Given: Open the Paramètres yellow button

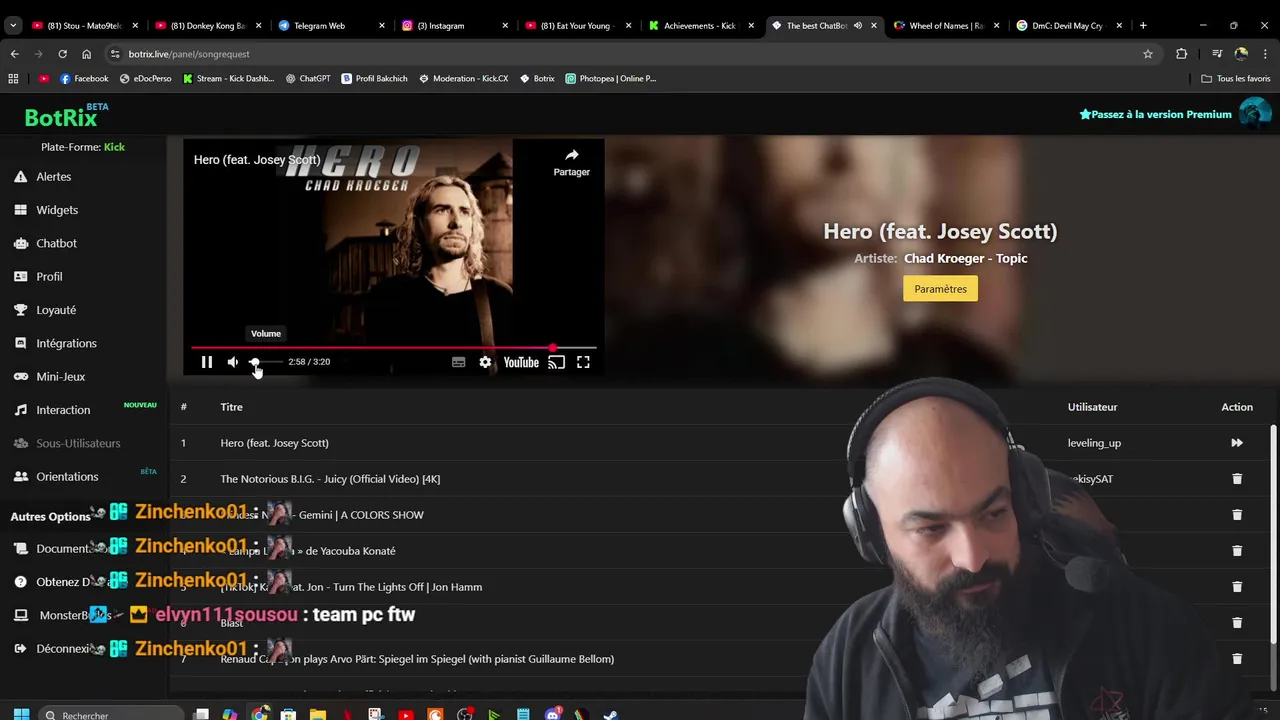Looking at the screenshot, I should [940, 289].
